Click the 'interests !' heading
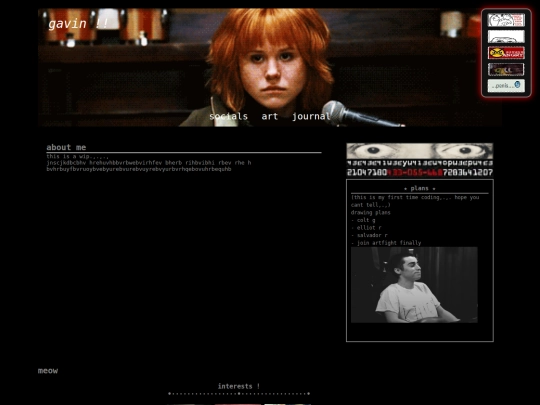This screenshot has width=540, height=405. [x=239, y=386]
